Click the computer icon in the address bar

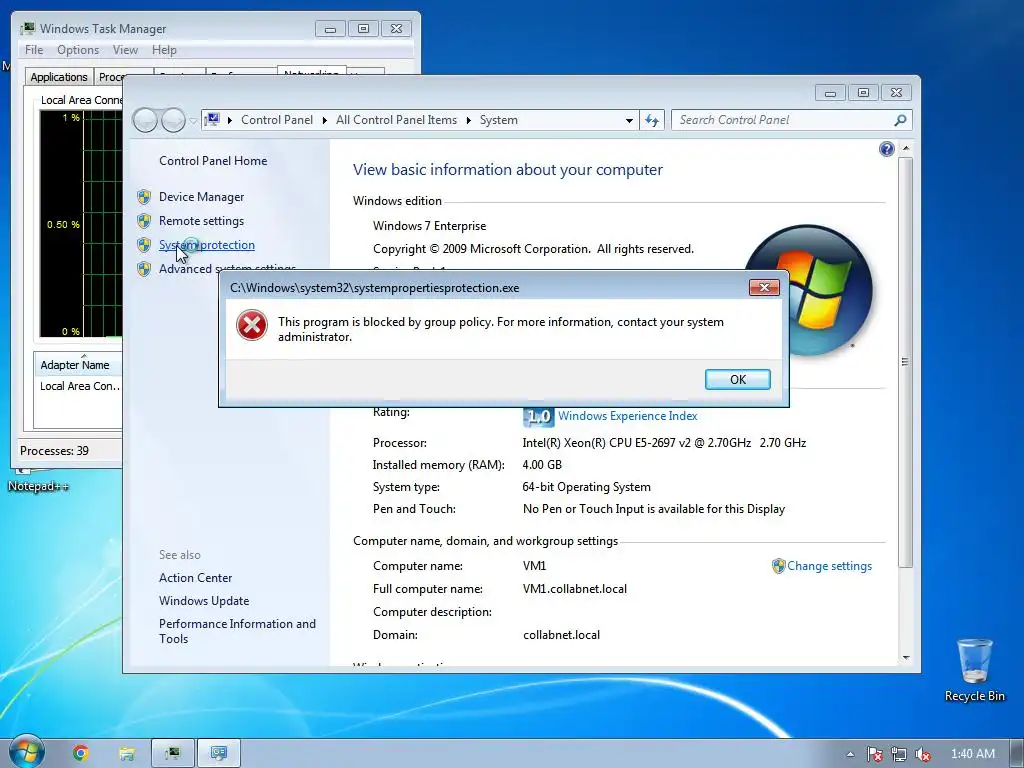coord(212,120)
